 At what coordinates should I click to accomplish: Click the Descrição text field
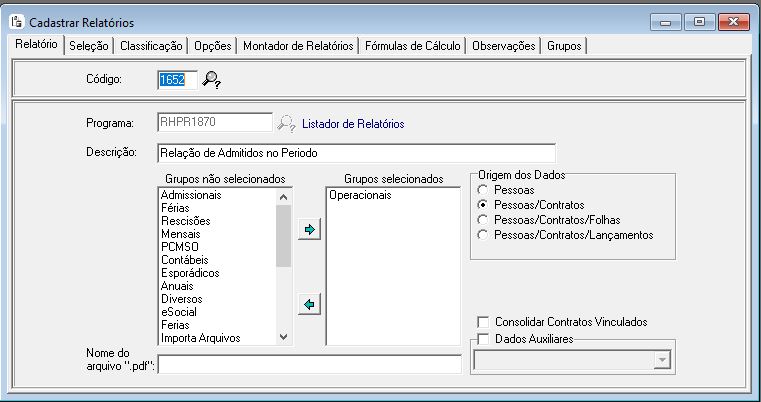pyautogui.click(x=355, y=153)
